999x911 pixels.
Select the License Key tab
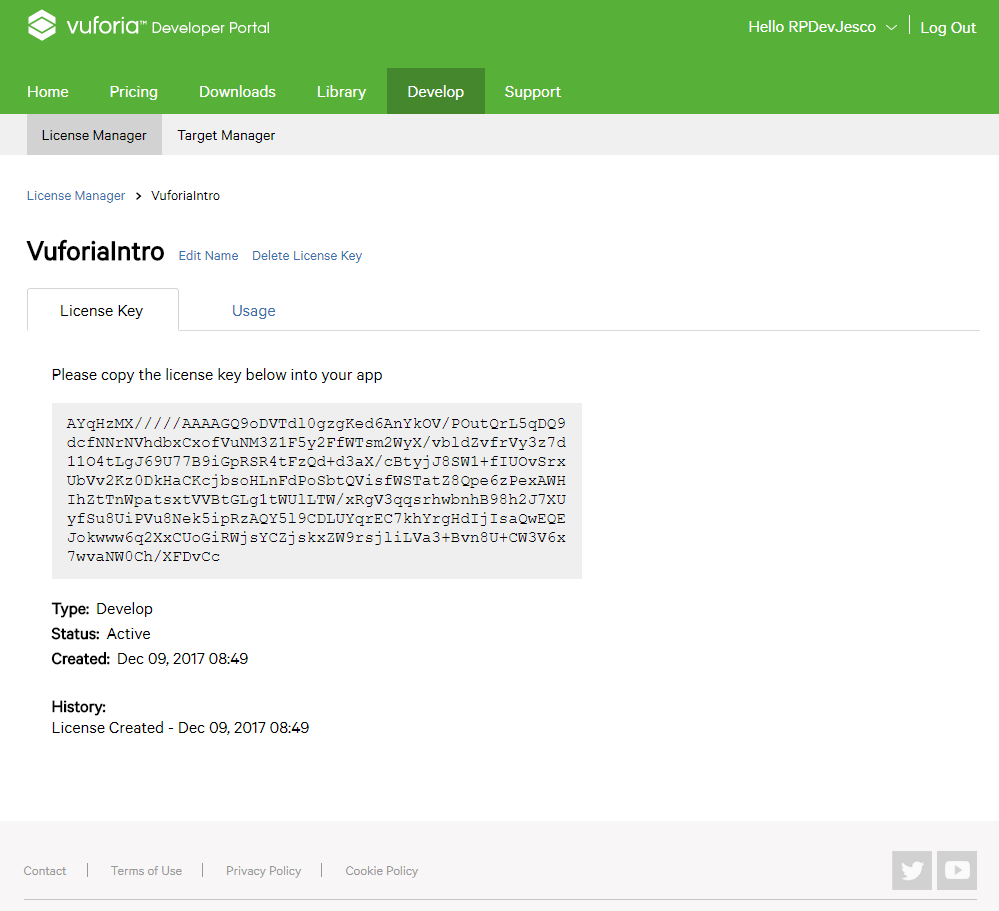[x=102, y=310]
